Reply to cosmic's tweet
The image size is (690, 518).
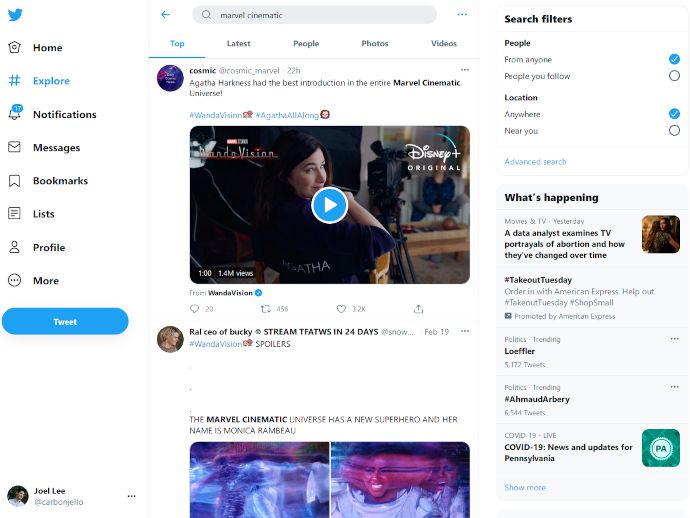point(195,309)
